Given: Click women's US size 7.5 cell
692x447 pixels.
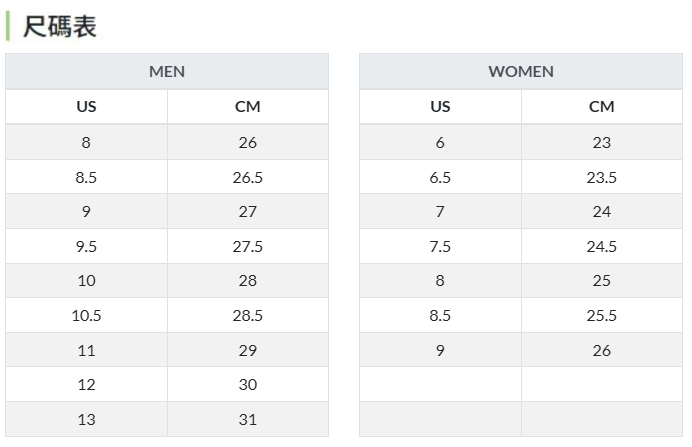Looking at the screenshot, I should pyautogui.click(x=440, y=246).
